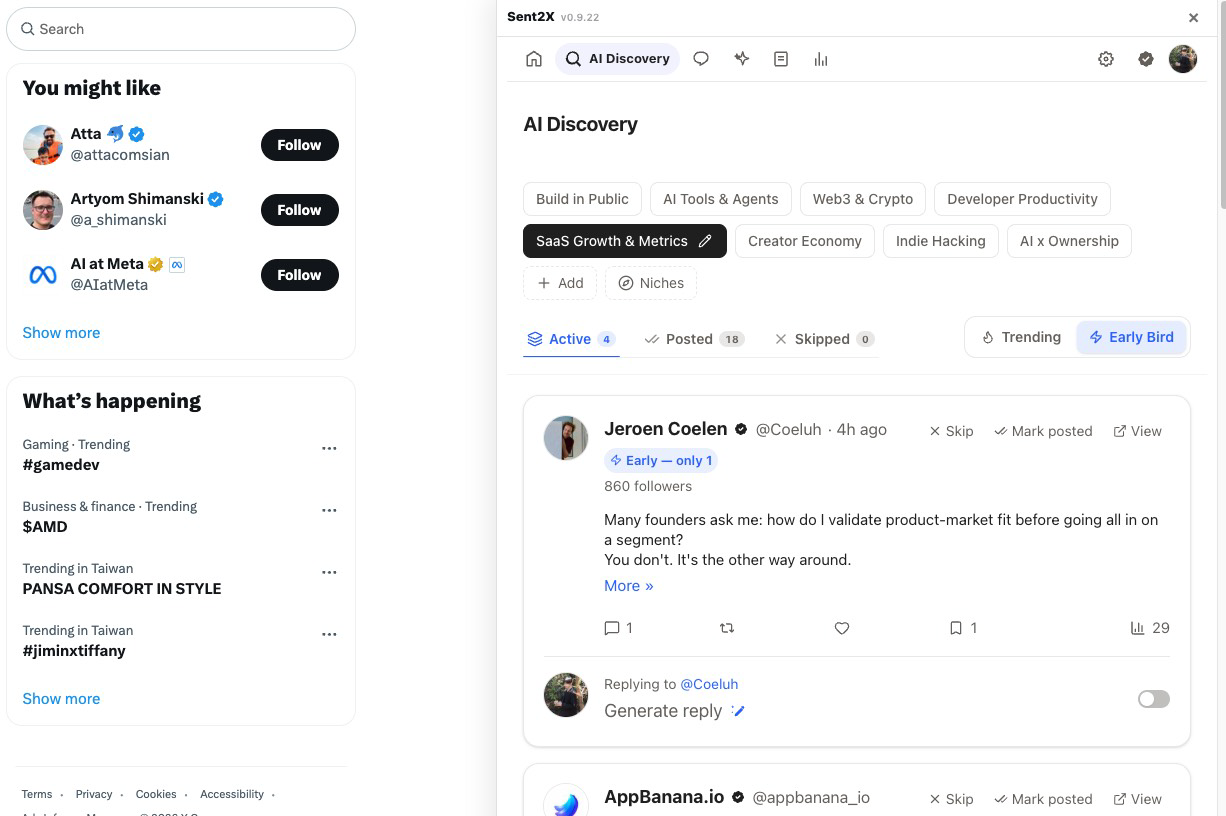Select the Creator Economy topic

click(x=805, y=241)
